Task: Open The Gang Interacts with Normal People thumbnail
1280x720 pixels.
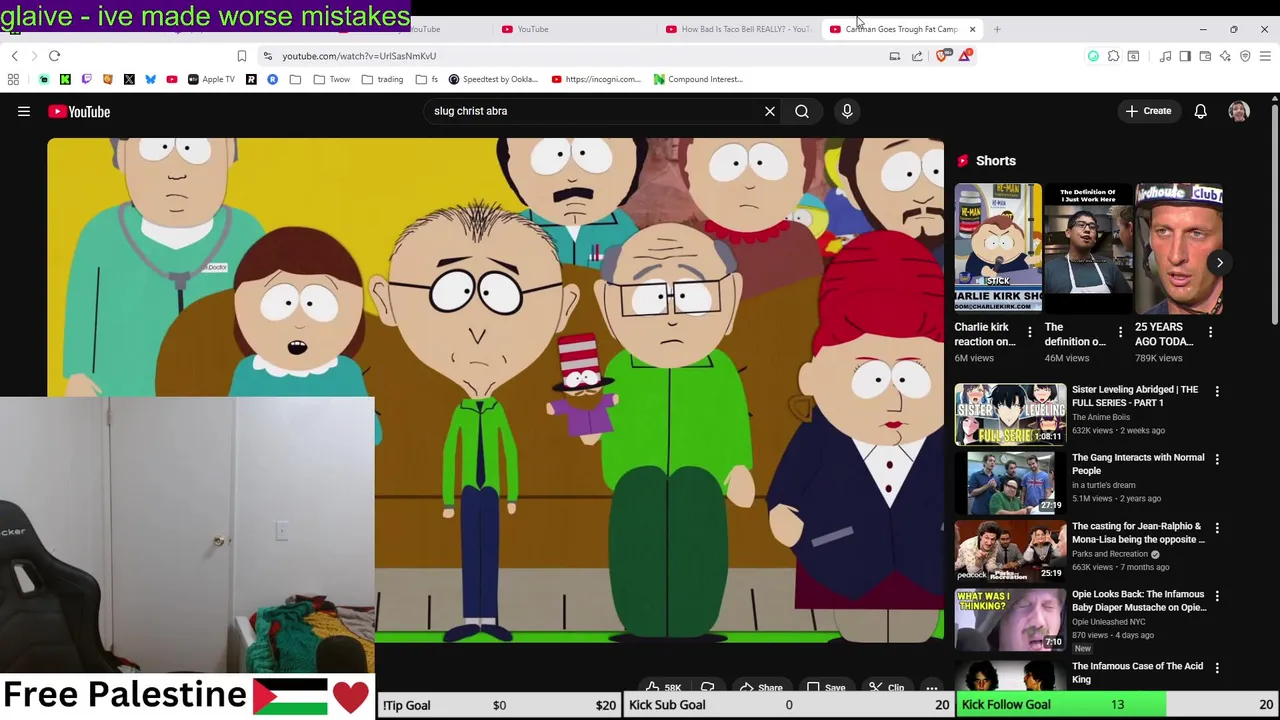Action: click(x=1010, y=482)
